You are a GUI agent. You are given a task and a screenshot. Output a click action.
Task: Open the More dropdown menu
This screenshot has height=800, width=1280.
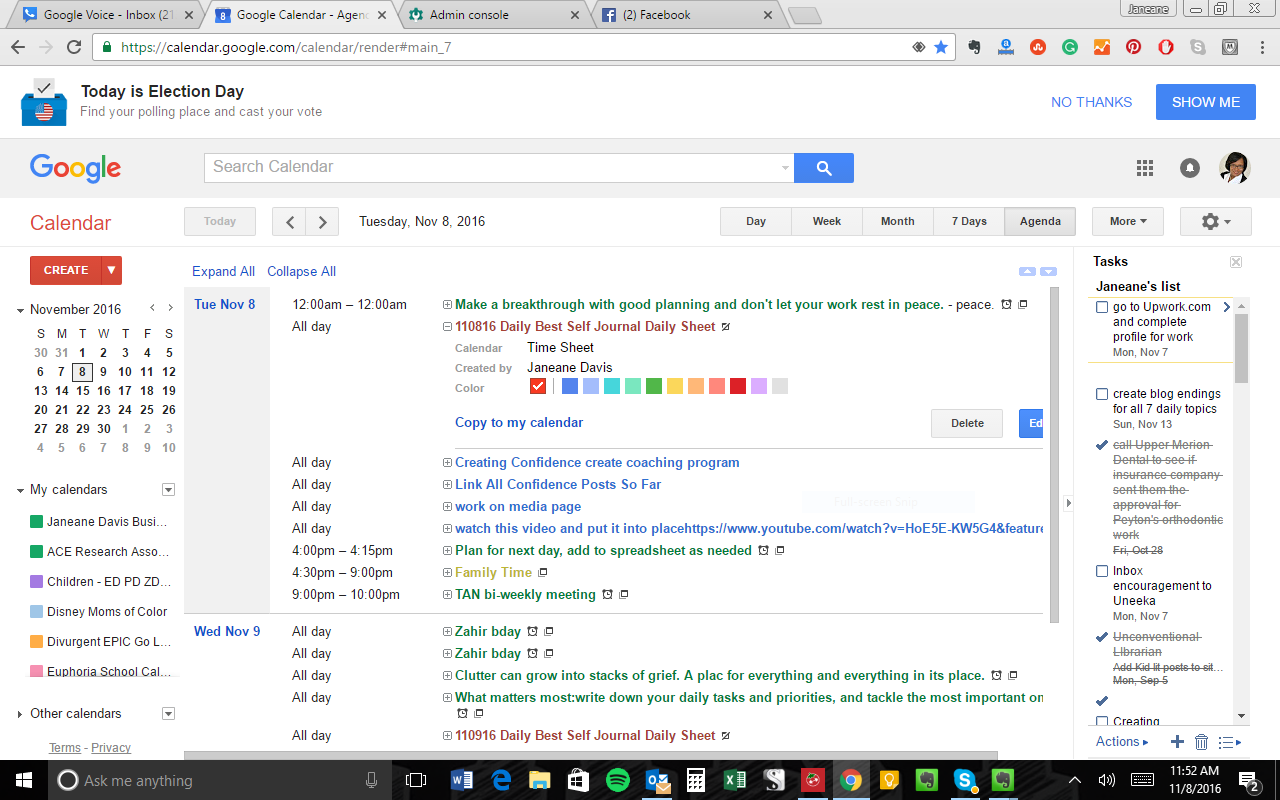[x=1128, y=222]
